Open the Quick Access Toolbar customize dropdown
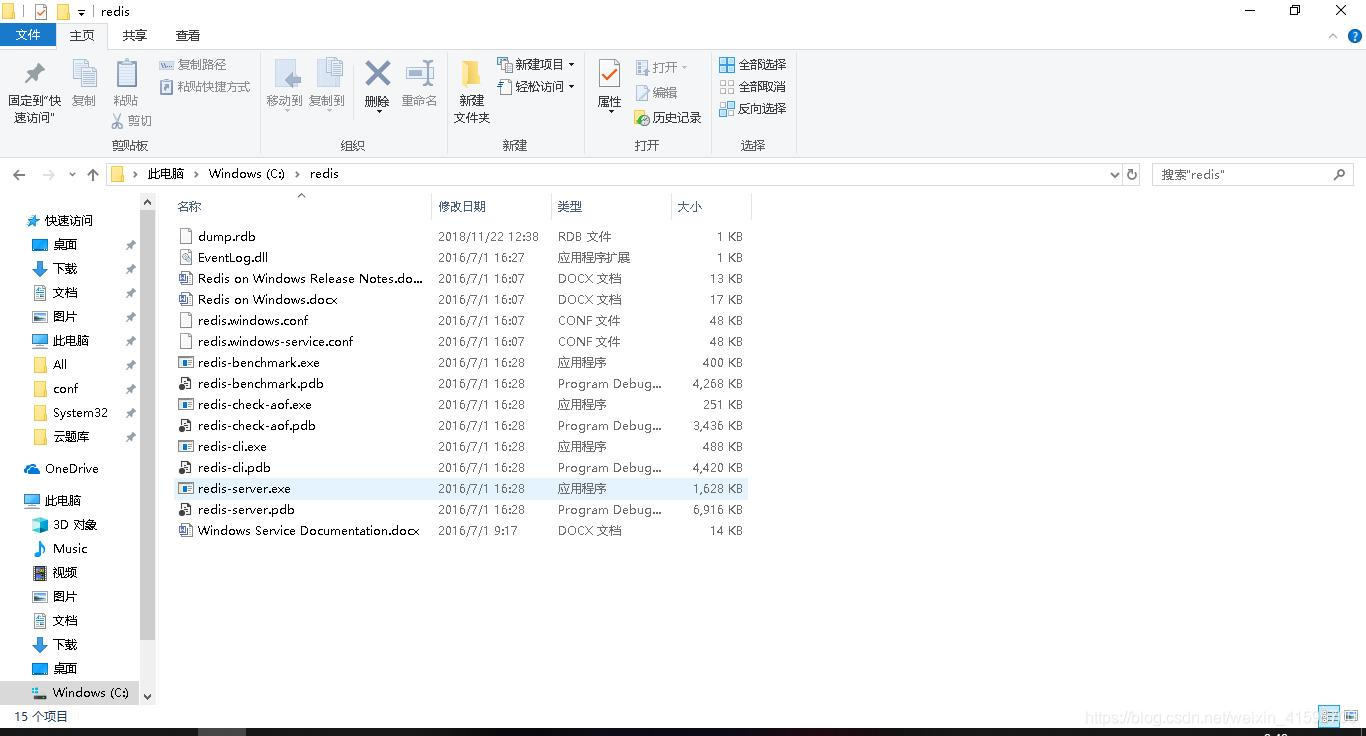1366x736 pixels. tap(81, 12)
